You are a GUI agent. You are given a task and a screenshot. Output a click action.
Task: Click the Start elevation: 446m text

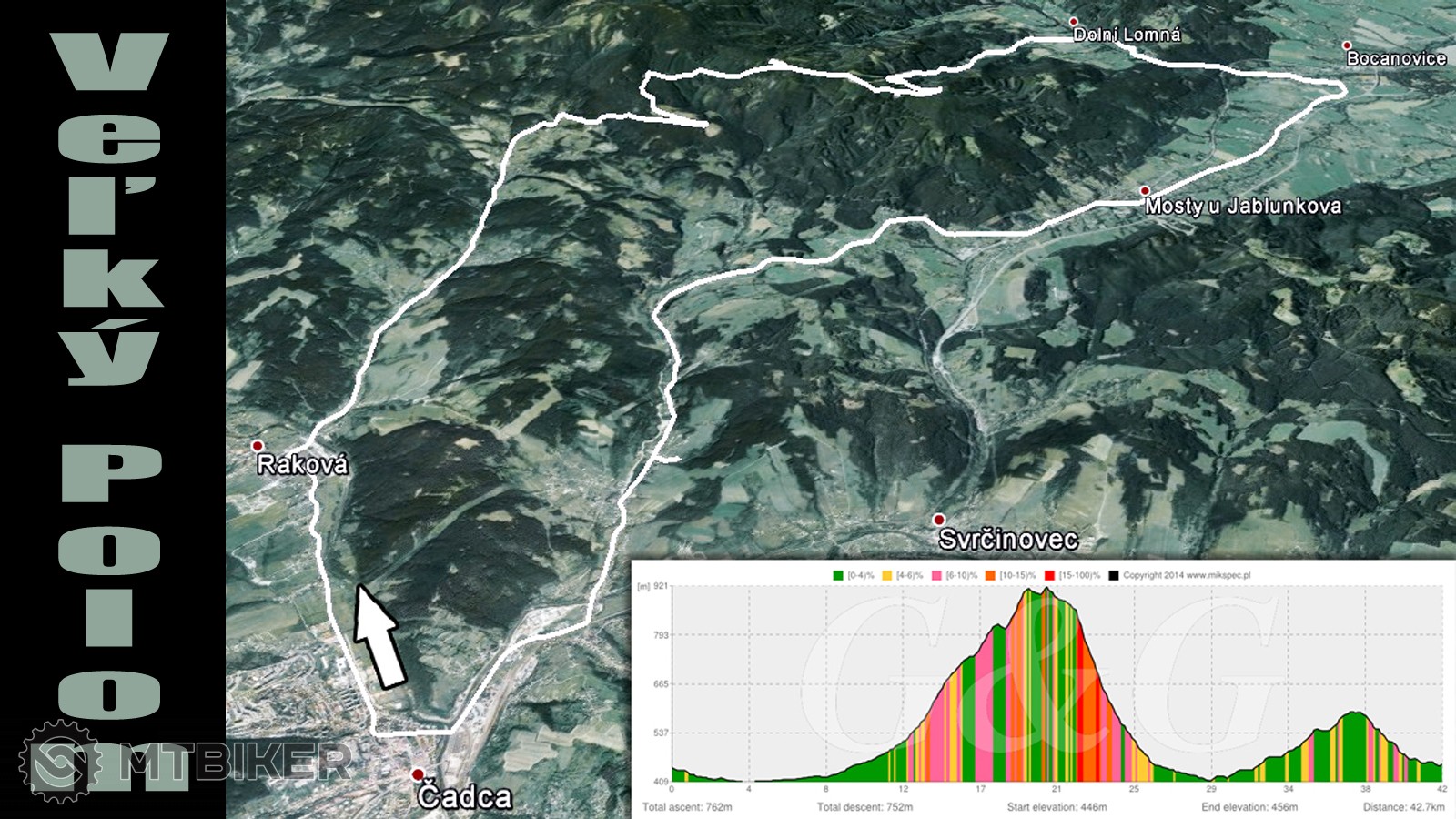click(x=1057, y=807)
